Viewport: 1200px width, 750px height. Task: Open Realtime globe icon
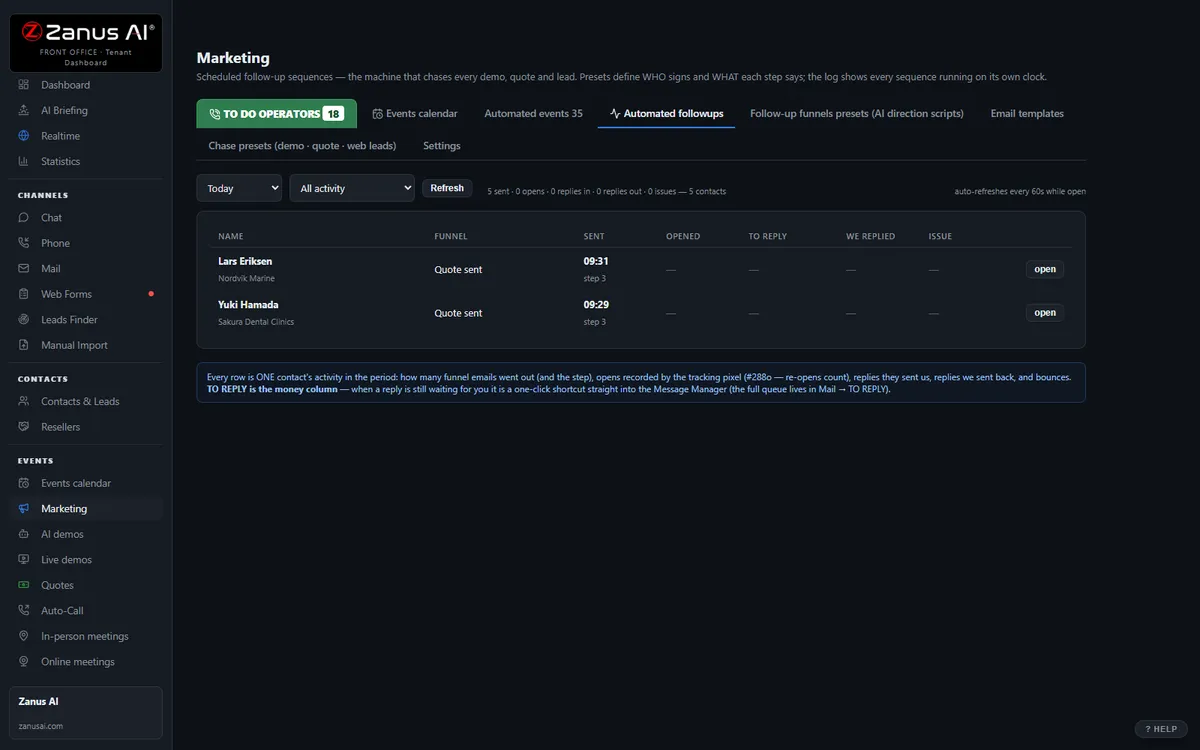point(24,136)
